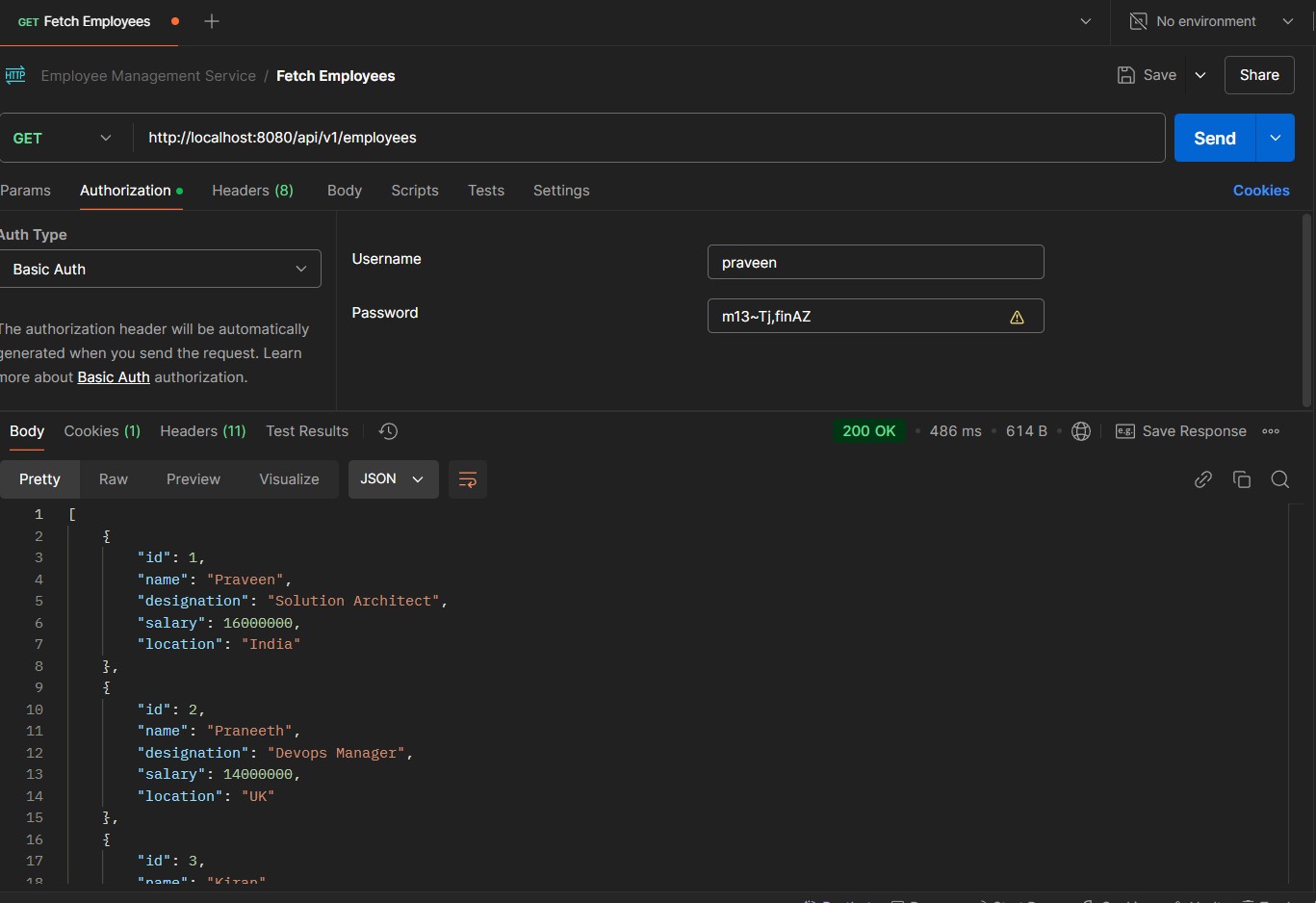
Task: Open Employee Management Service breadcrumb
Action: pos(148,76)
